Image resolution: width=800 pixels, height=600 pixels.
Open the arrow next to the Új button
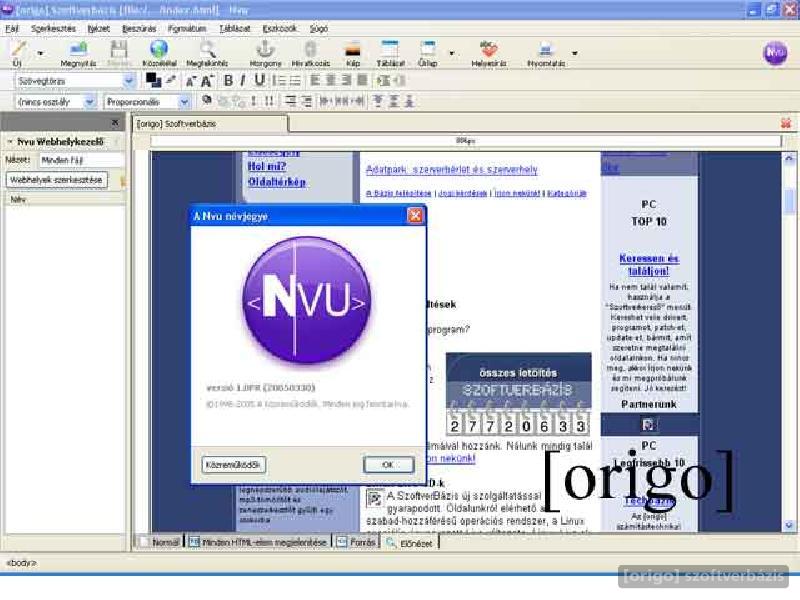(x=40, y=53)
